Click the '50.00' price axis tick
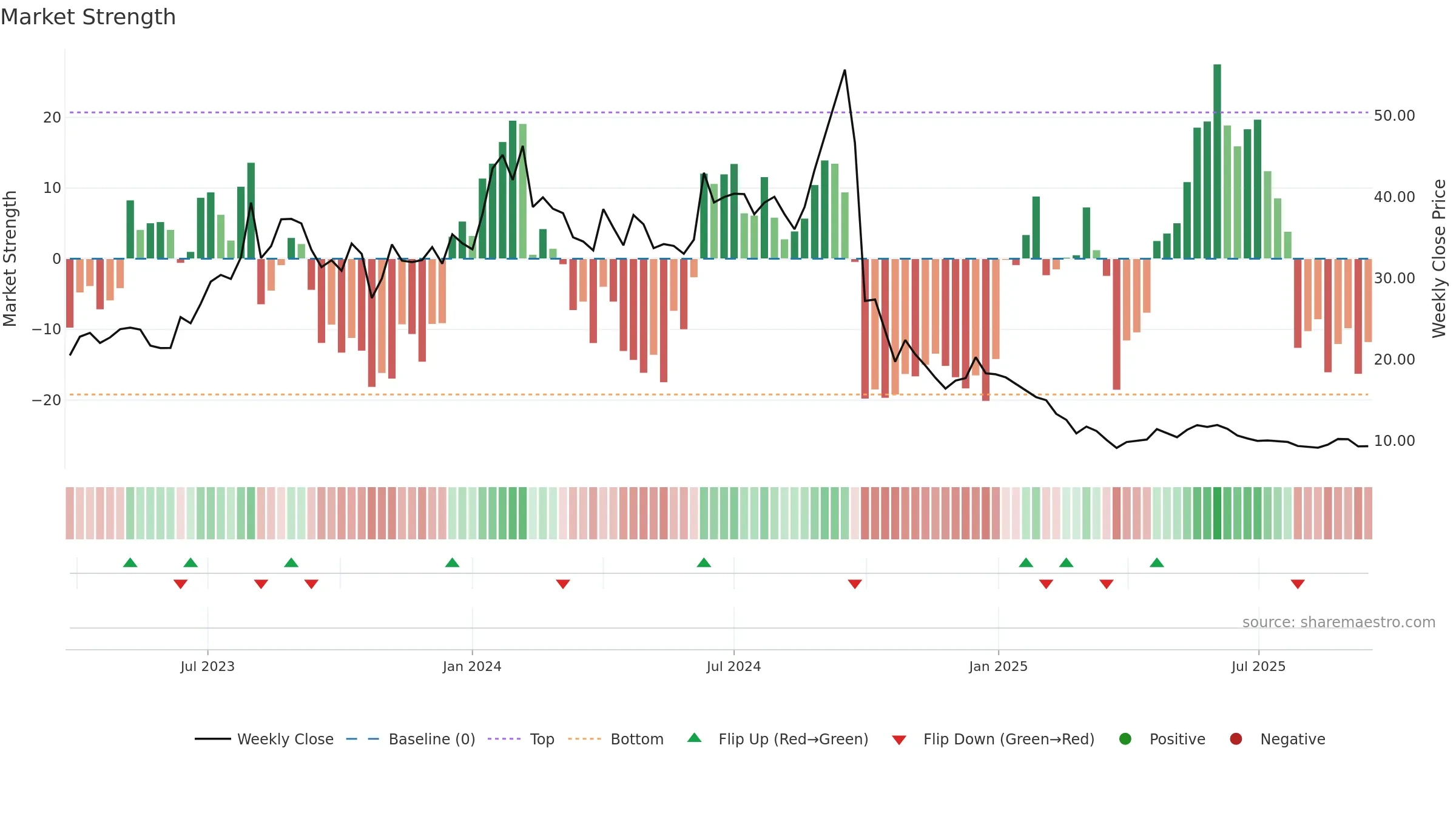 [x=1394, y=116]
